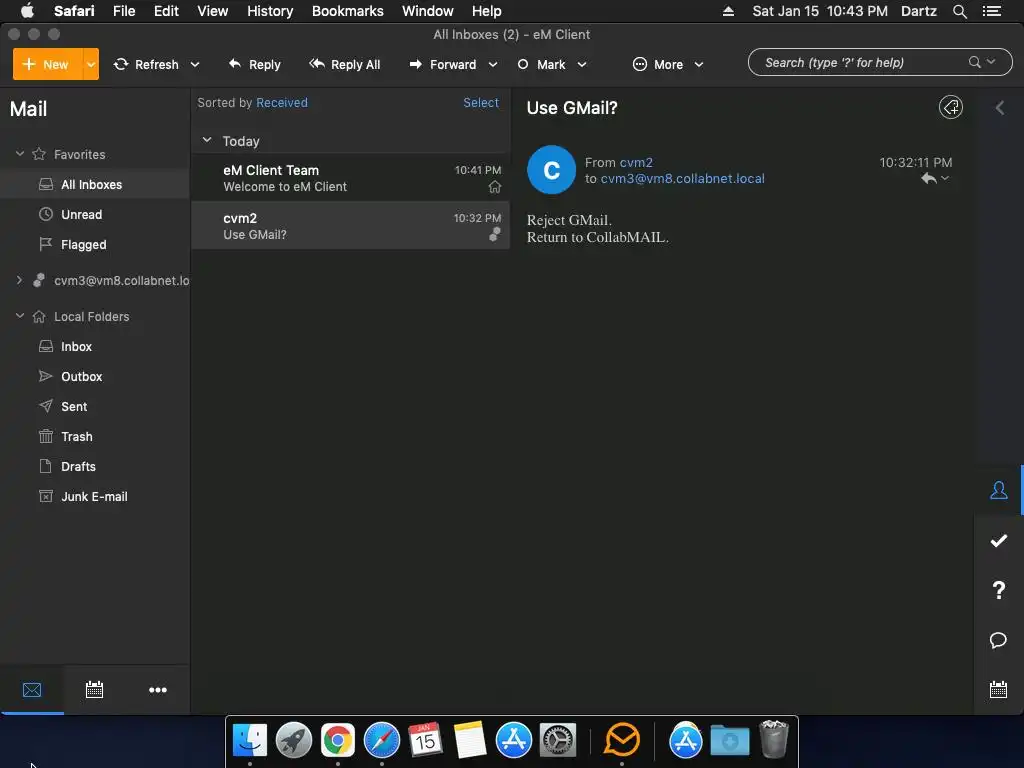This screenshot has width=1024, height=768.
Task: Open Local Folders Inbox
Action: point(95,346)
